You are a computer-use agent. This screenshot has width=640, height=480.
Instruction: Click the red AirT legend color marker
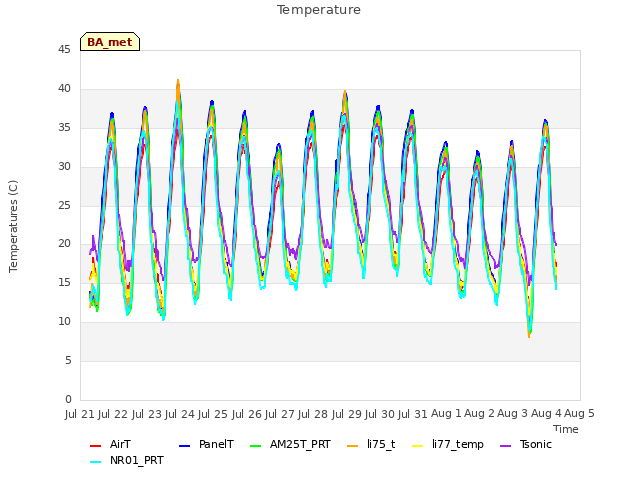[x=95, y=446]
